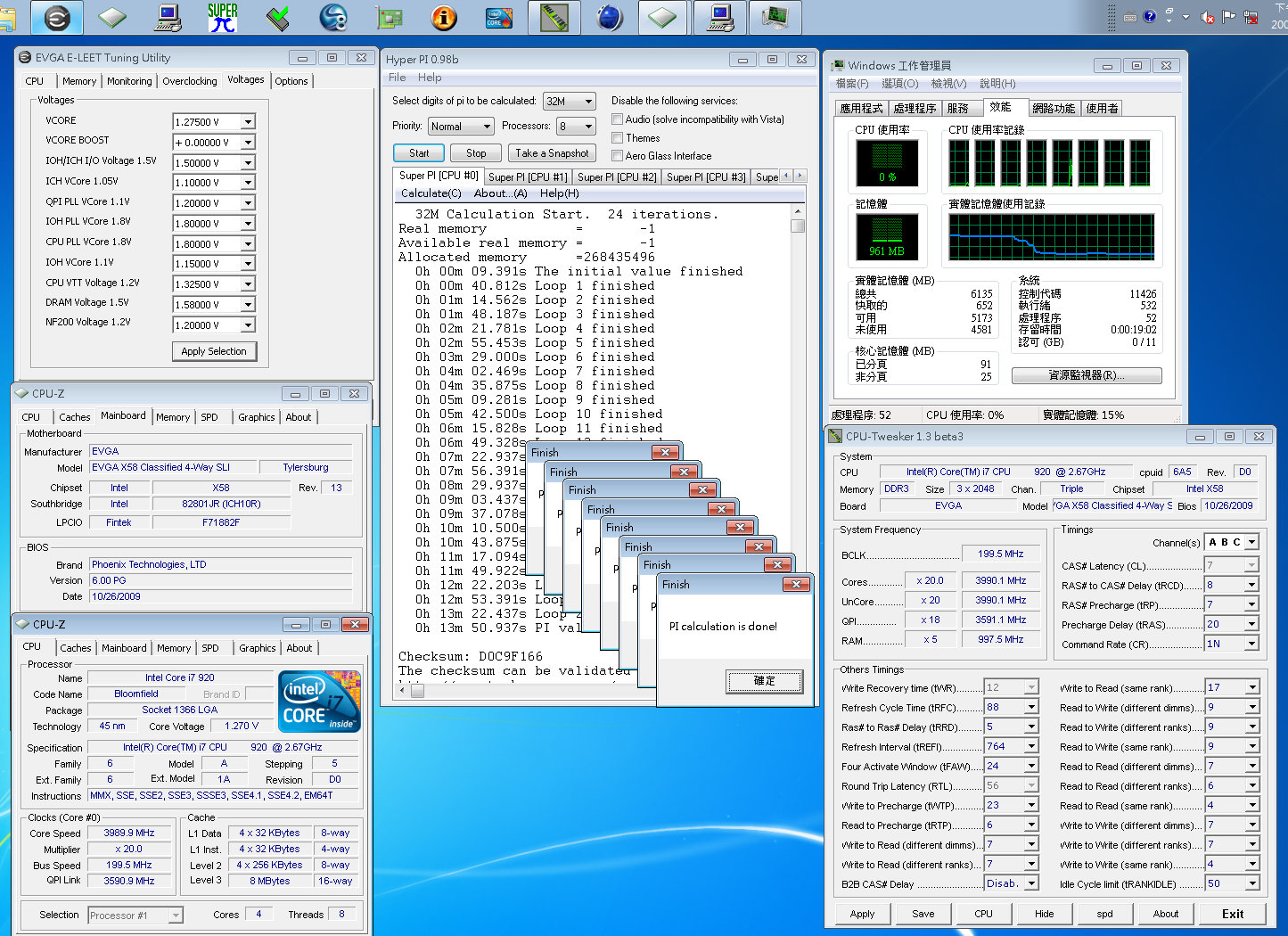Select the green memory stick taskbar icon

[x=554, y=17]
